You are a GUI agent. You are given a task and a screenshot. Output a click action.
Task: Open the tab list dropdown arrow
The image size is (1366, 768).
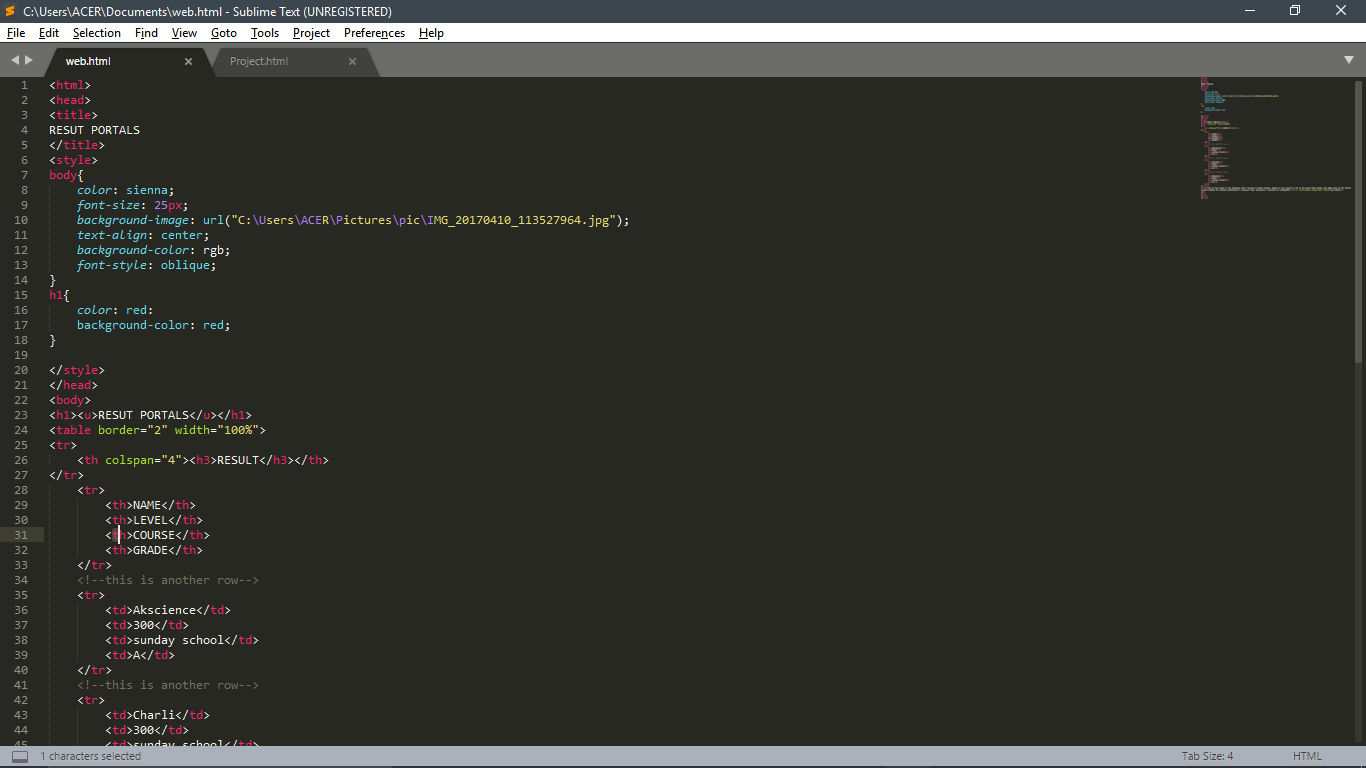(1349, 61)
